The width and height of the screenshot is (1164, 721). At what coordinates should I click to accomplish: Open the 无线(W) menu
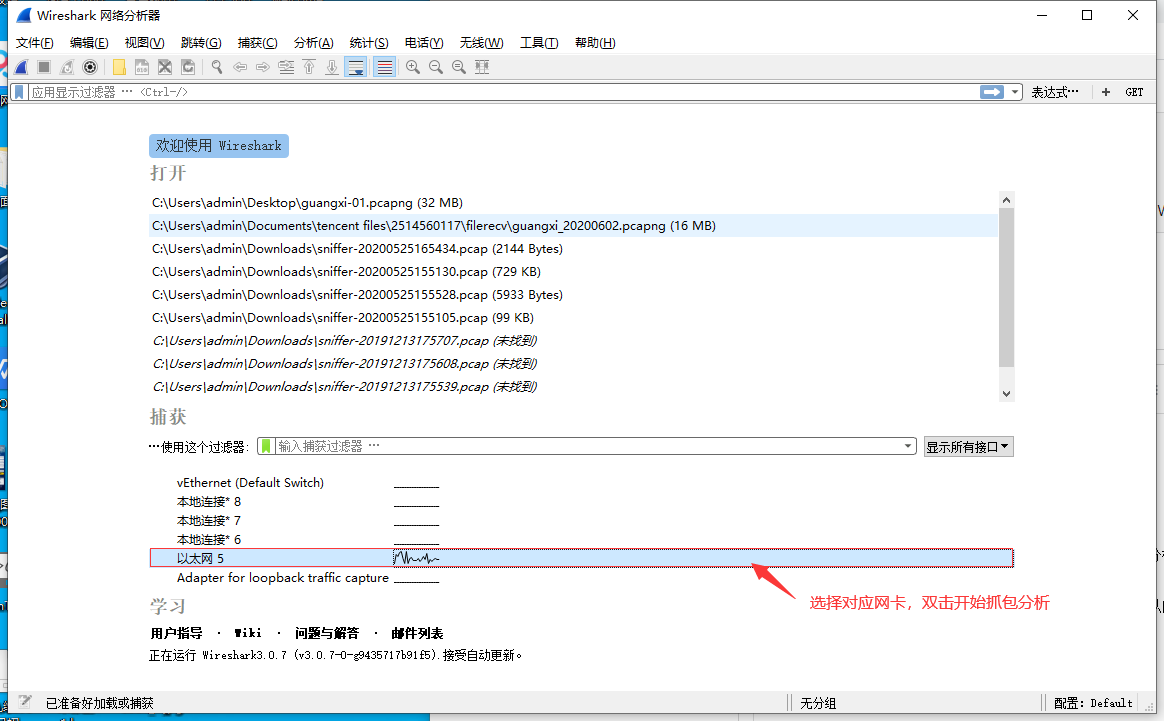(481, 43)
